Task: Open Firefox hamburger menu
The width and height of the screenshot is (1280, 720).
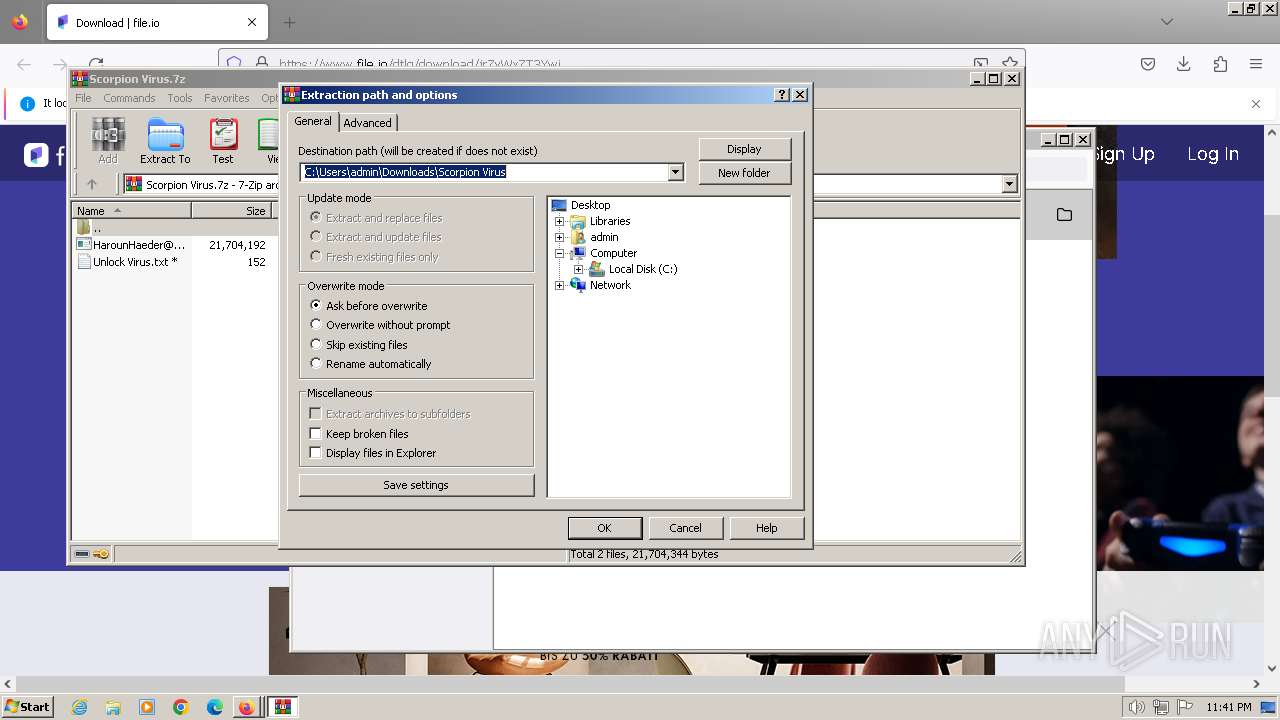Action: coord(1256,64)
